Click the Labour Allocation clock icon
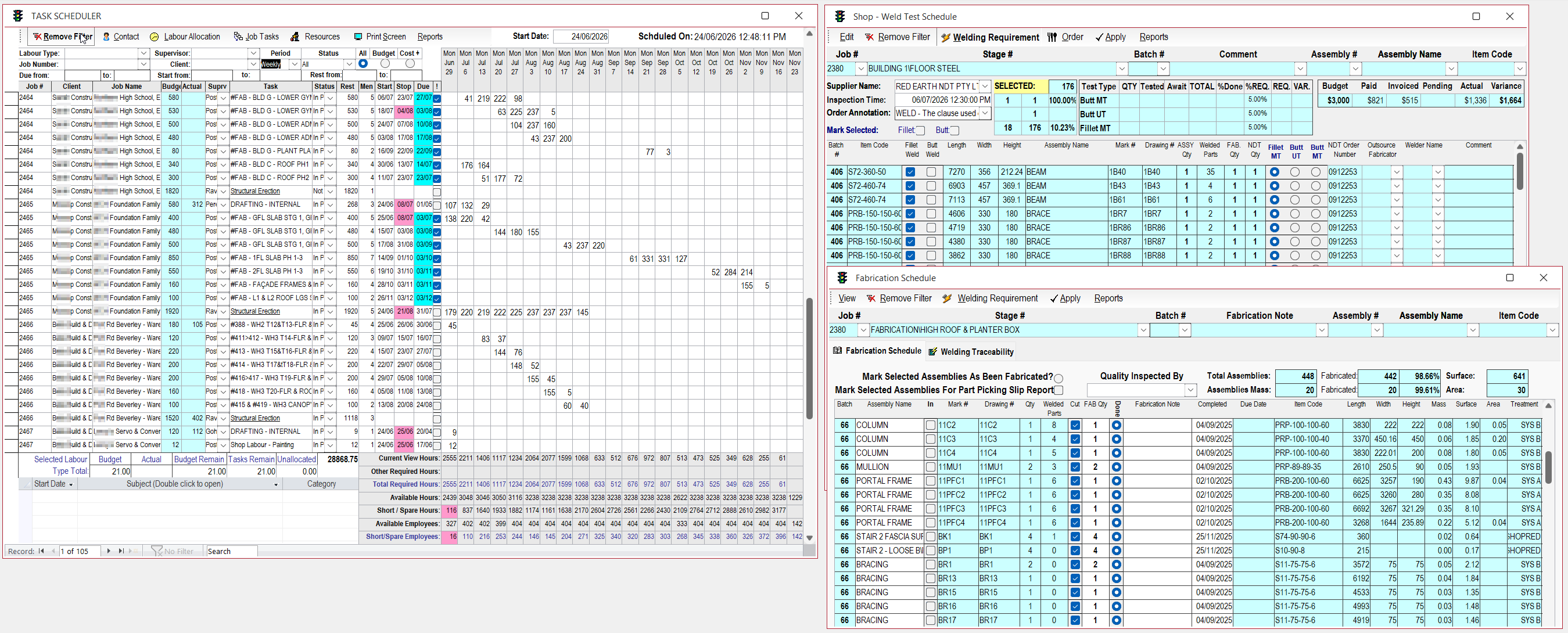1568x633 pixels. 155,37
